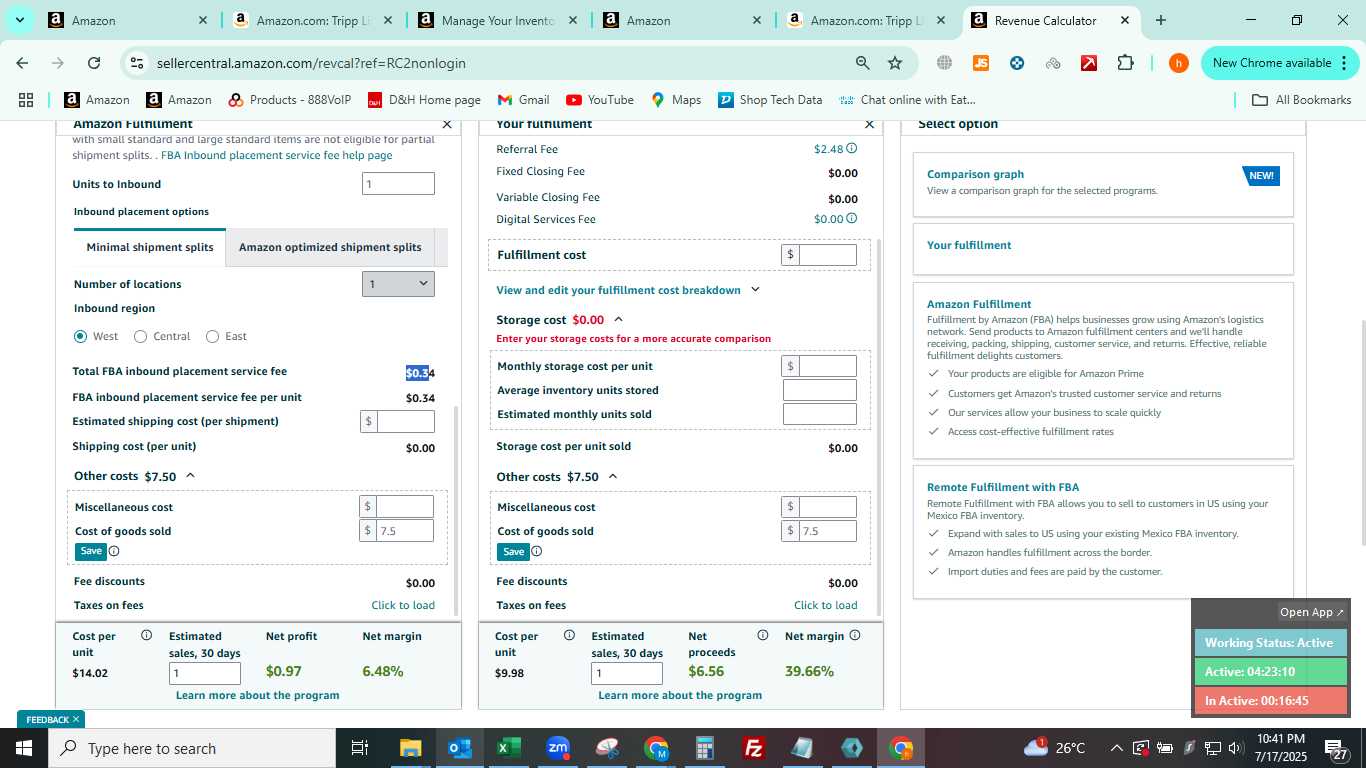Dismiss the FEEDBACK tab
The width and height of the screenshot is (1366, 768).
[76, 719]
